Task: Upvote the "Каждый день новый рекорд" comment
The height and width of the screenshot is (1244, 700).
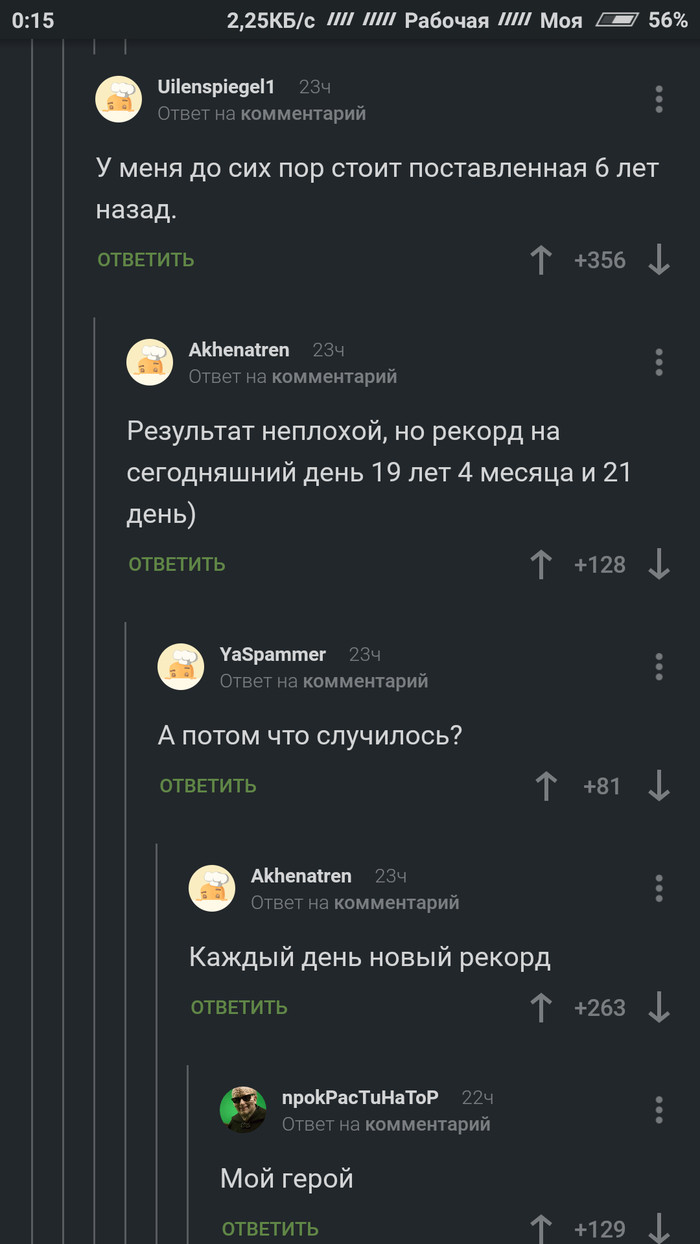Action: click(x=541, y=1007)
